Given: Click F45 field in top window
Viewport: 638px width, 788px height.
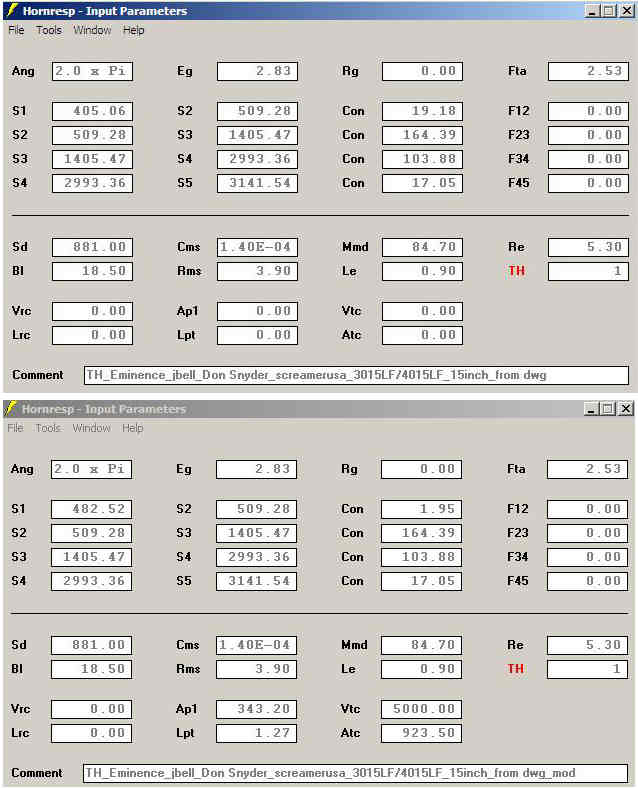Looking at the screenshot, I should (588, 183).
